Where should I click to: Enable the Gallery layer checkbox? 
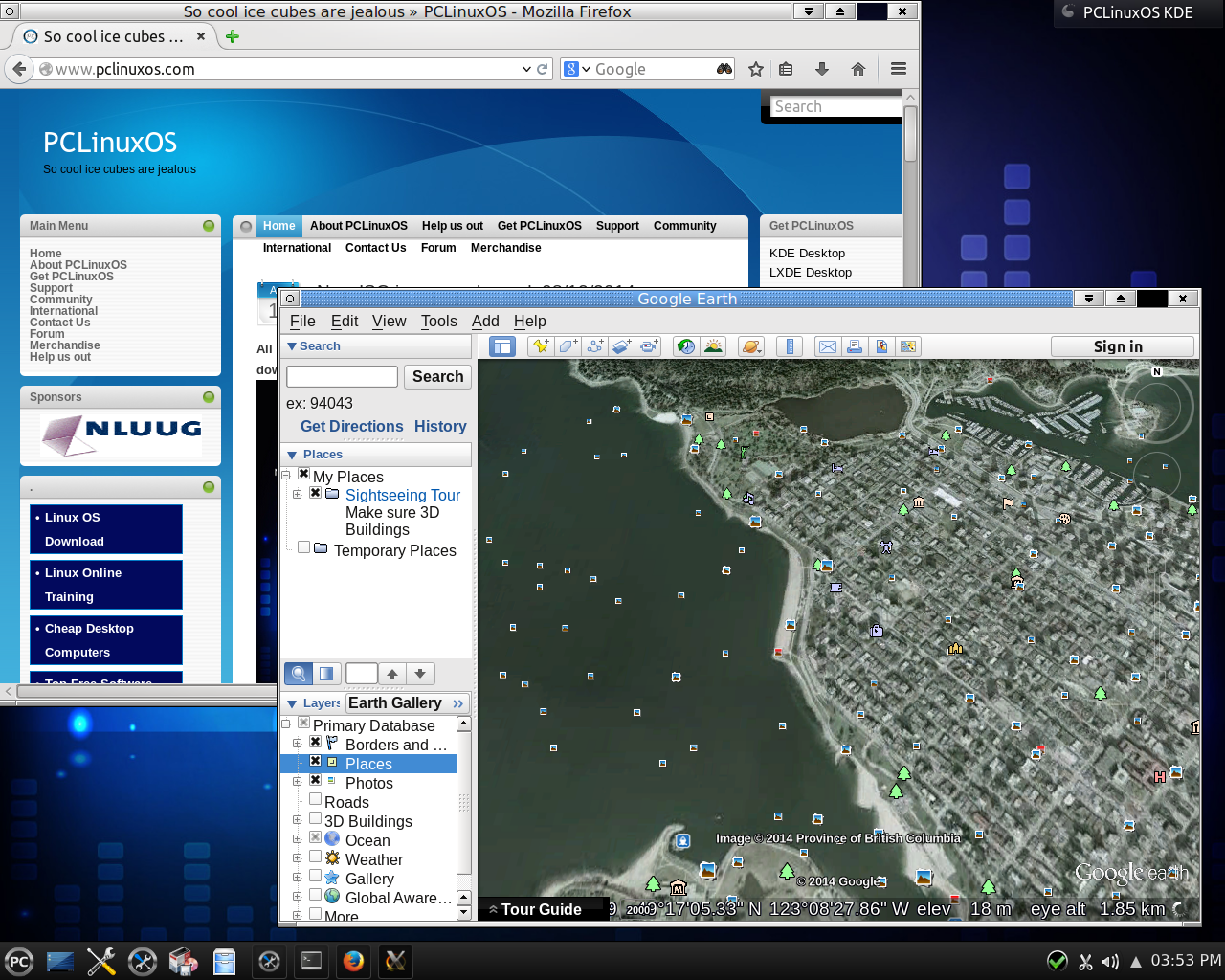point(315,877)
